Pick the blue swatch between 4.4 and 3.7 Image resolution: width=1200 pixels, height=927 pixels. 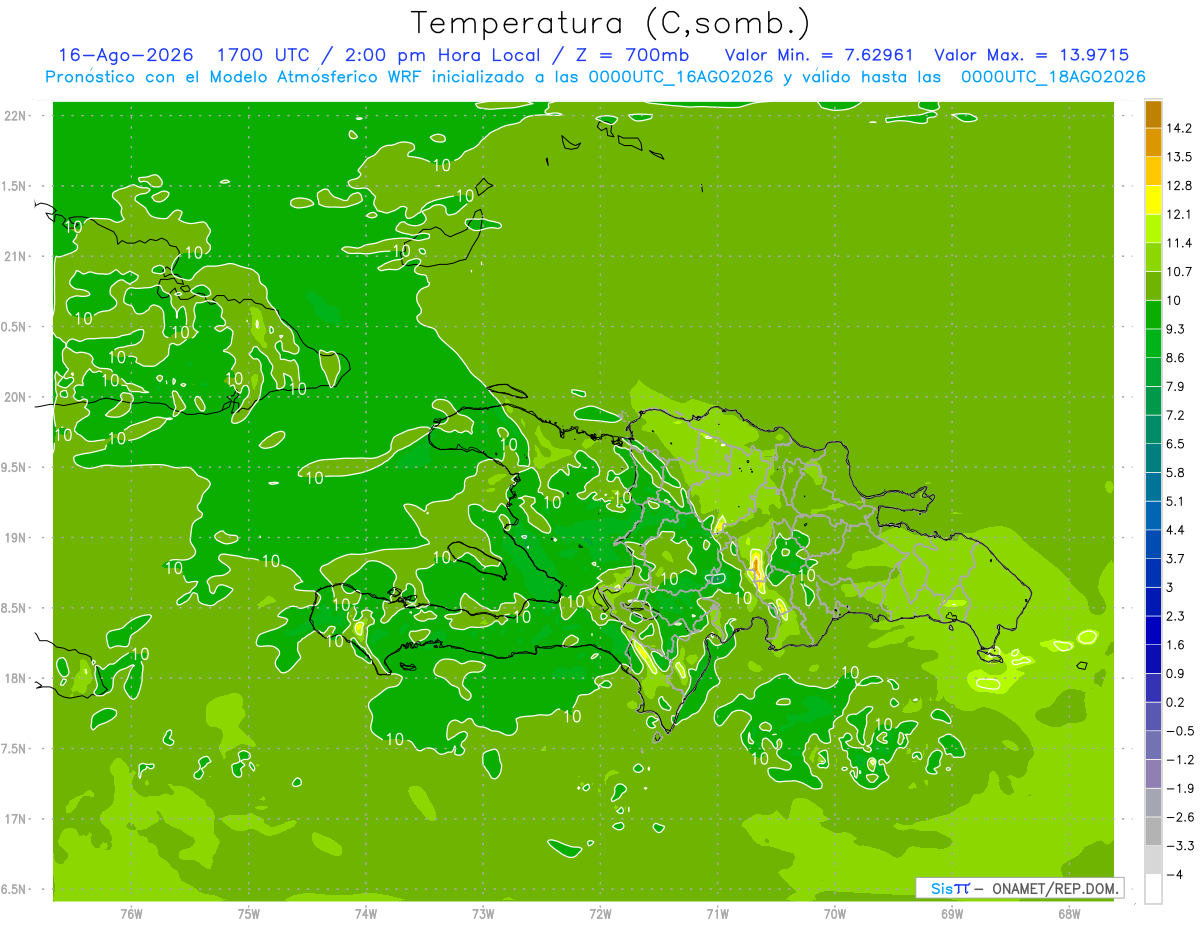pos(1153,544)
